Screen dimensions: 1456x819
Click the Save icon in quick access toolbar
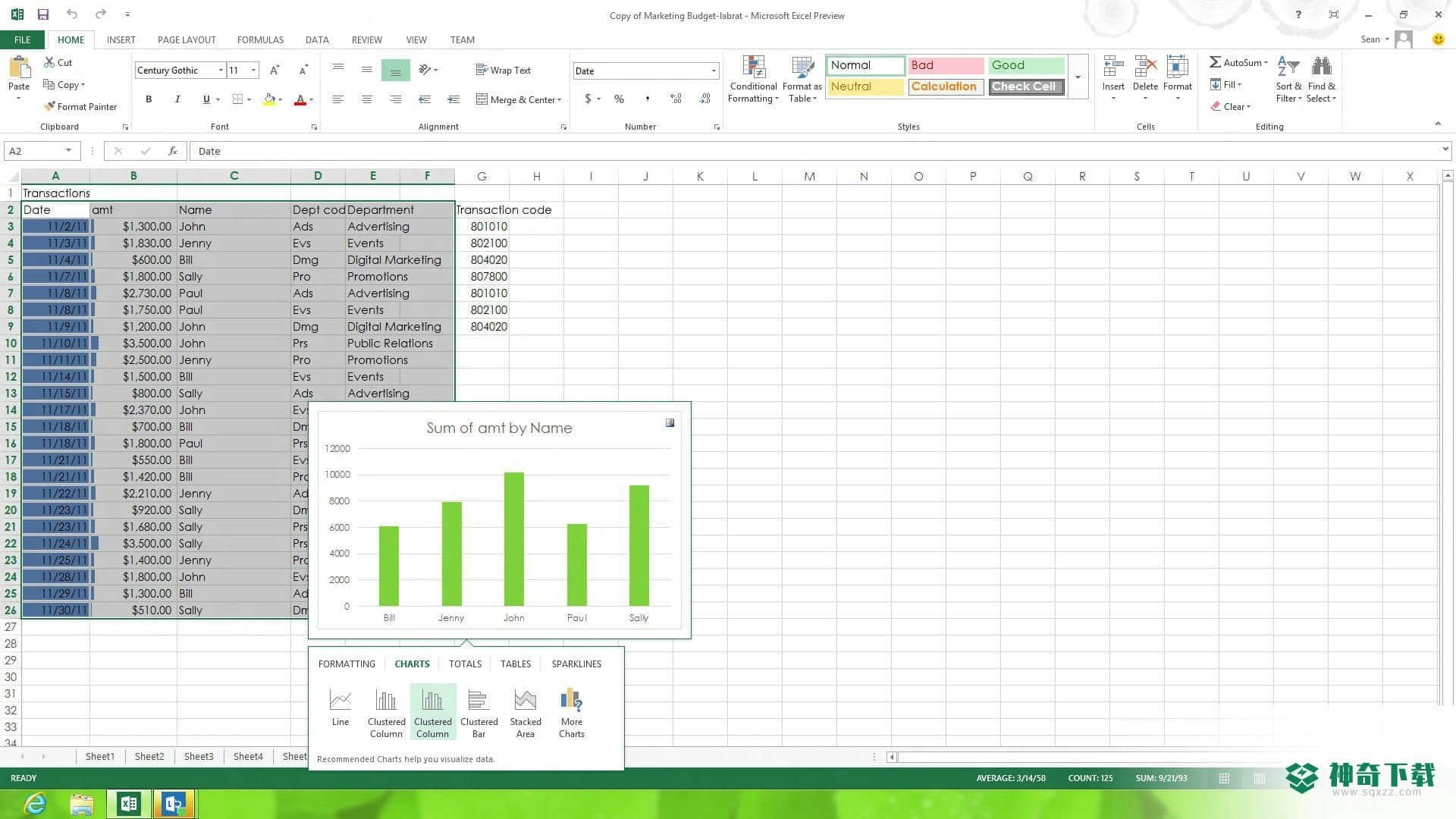tap(43, 14)
